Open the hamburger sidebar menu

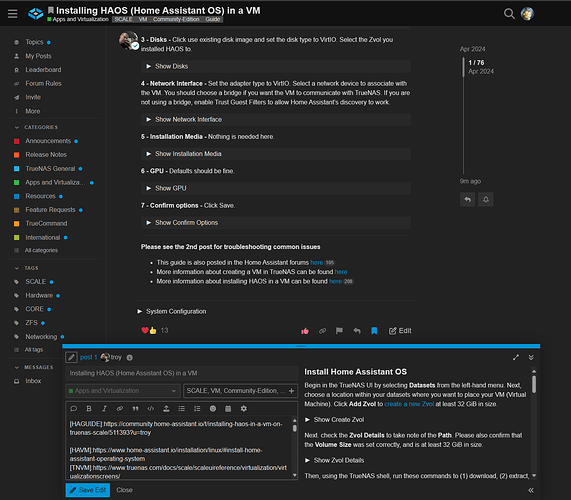12,14
